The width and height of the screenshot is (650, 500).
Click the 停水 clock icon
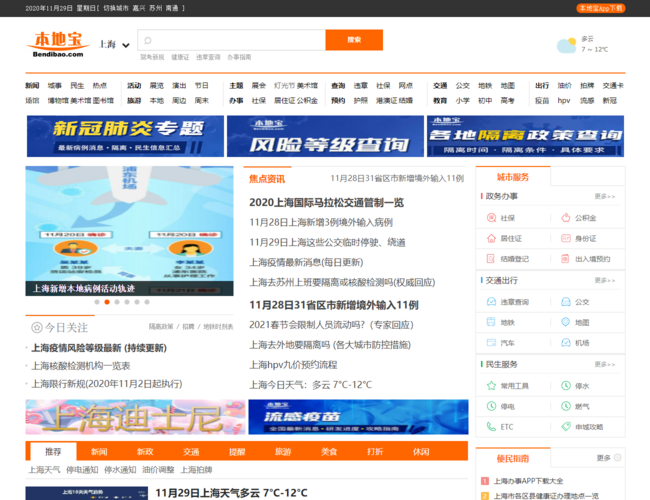pyautogui.click(x=566, y=386)
